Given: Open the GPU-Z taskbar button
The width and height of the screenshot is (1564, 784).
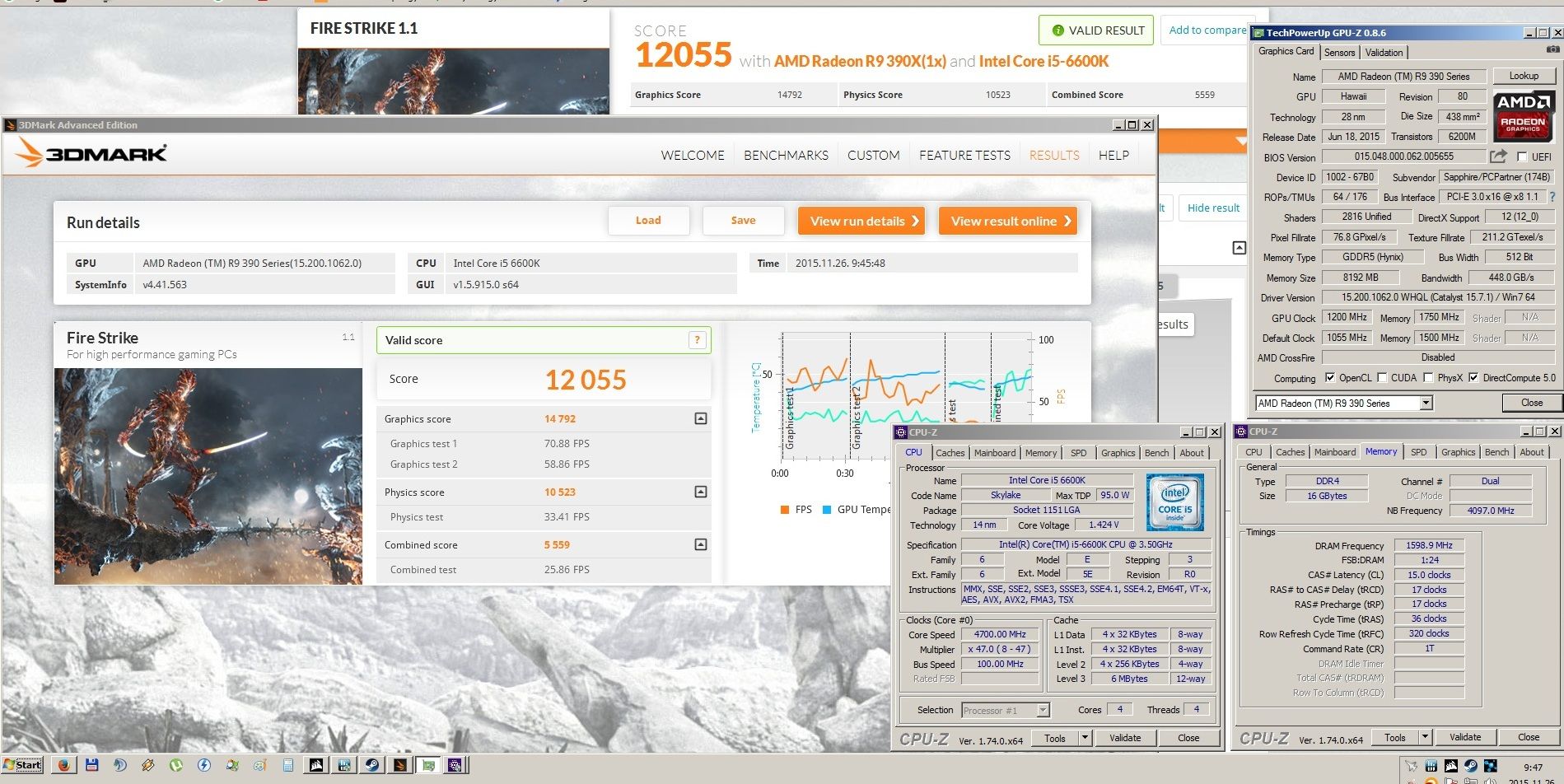Looking at the screenshot, I should [x=428, y=765].
